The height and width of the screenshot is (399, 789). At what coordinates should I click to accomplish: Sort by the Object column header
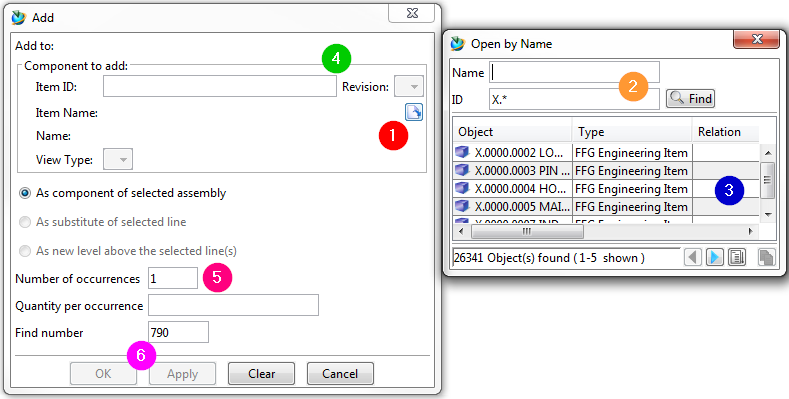[x=512, y=132]
